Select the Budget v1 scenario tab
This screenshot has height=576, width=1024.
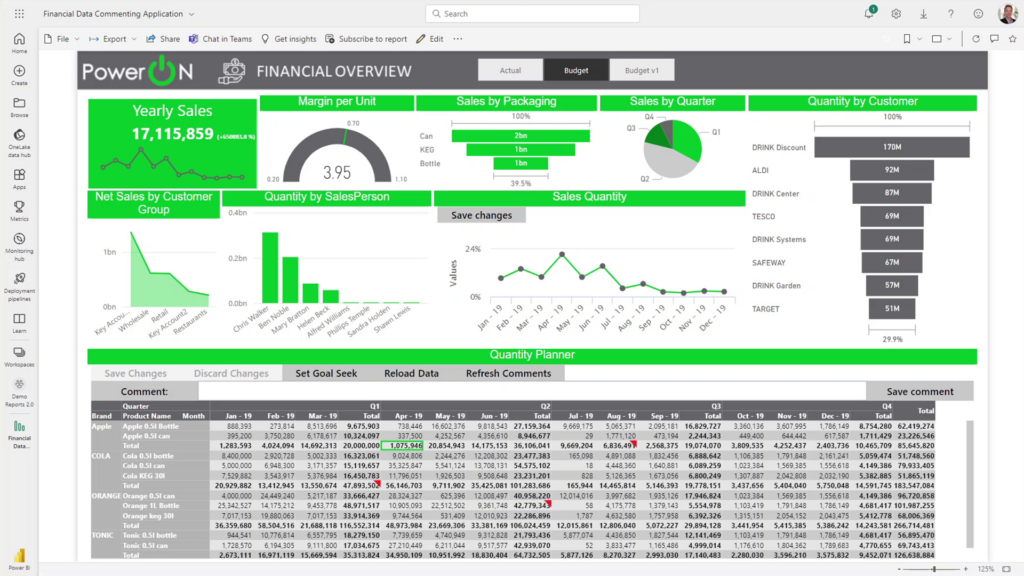(642, 70)
